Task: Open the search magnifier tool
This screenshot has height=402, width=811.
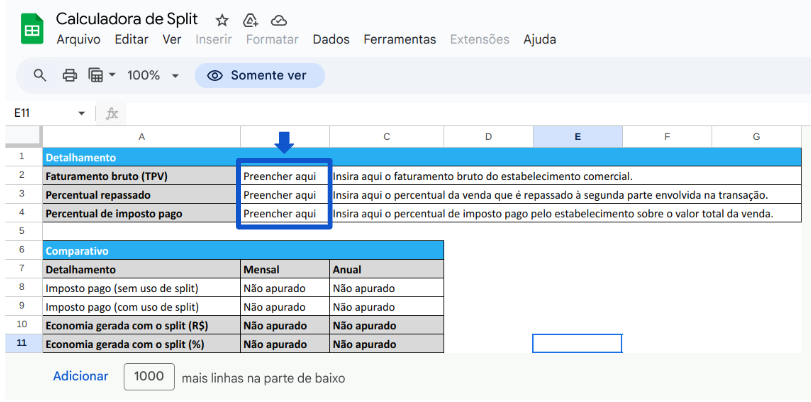Action: click(x=40, y=76)
